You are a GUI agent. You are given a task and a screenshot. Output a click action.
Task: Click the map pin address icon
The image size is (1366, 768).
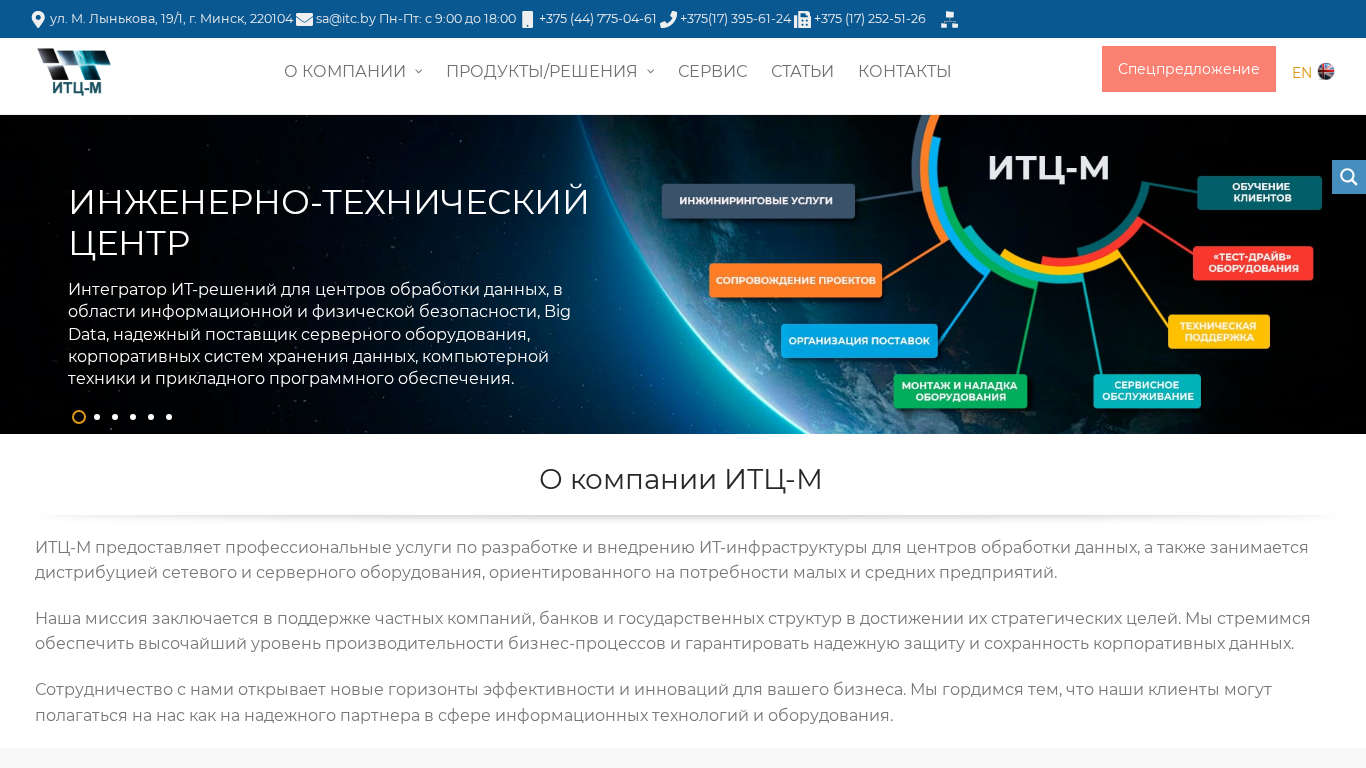[x=38, y=19]
